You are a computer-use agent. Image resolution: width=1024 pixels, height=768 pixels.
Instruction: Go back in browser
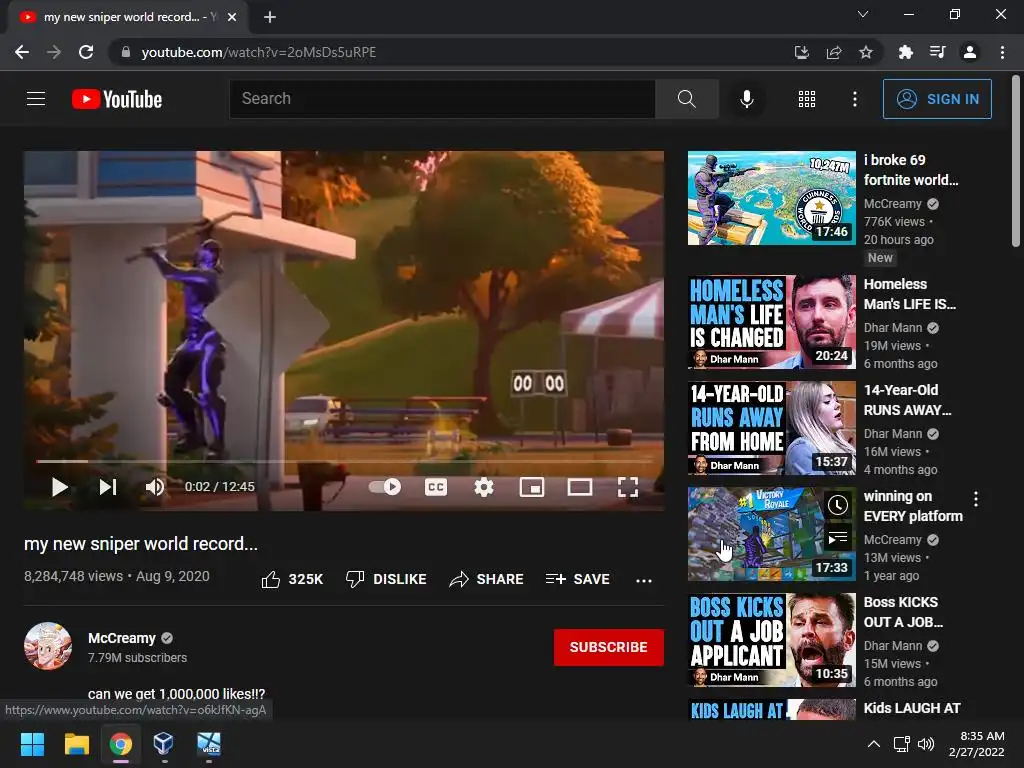click(22, 52)
